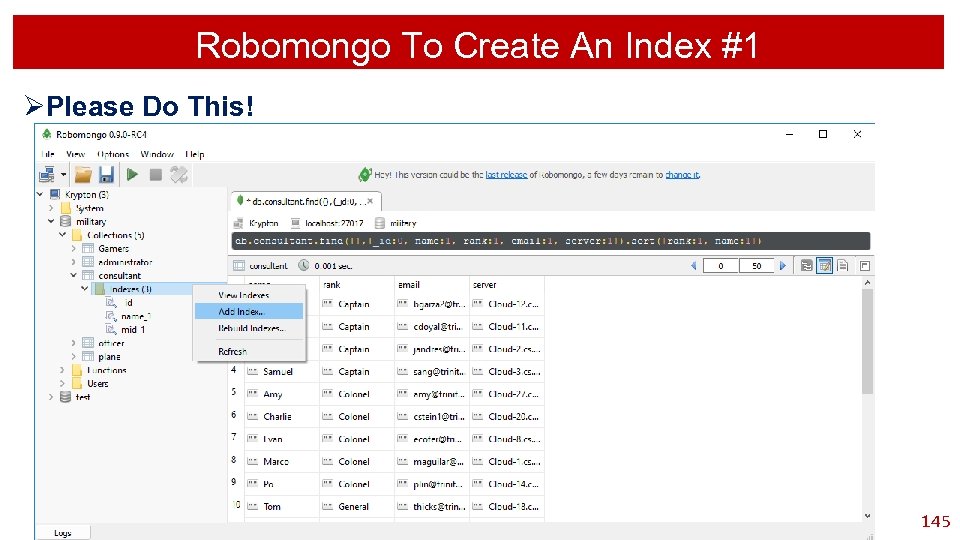This screenshot has width=960, height=540.
Task: Open the View menu
Action: click(75, 154)
